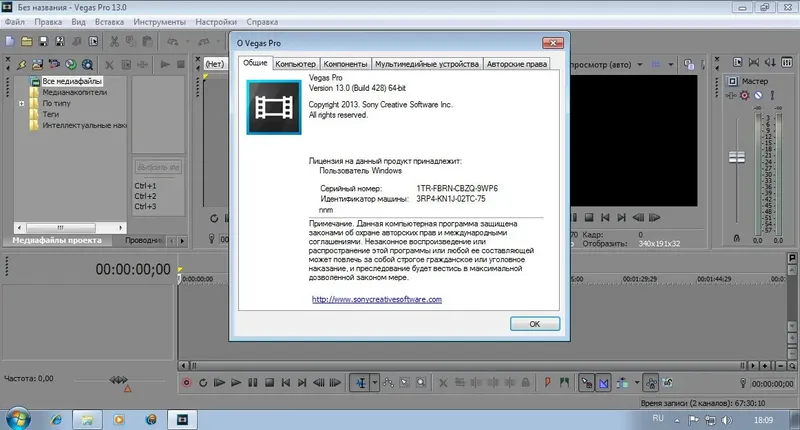Go to end in timeline transport

pyautogui.click(x=302, y=383)
